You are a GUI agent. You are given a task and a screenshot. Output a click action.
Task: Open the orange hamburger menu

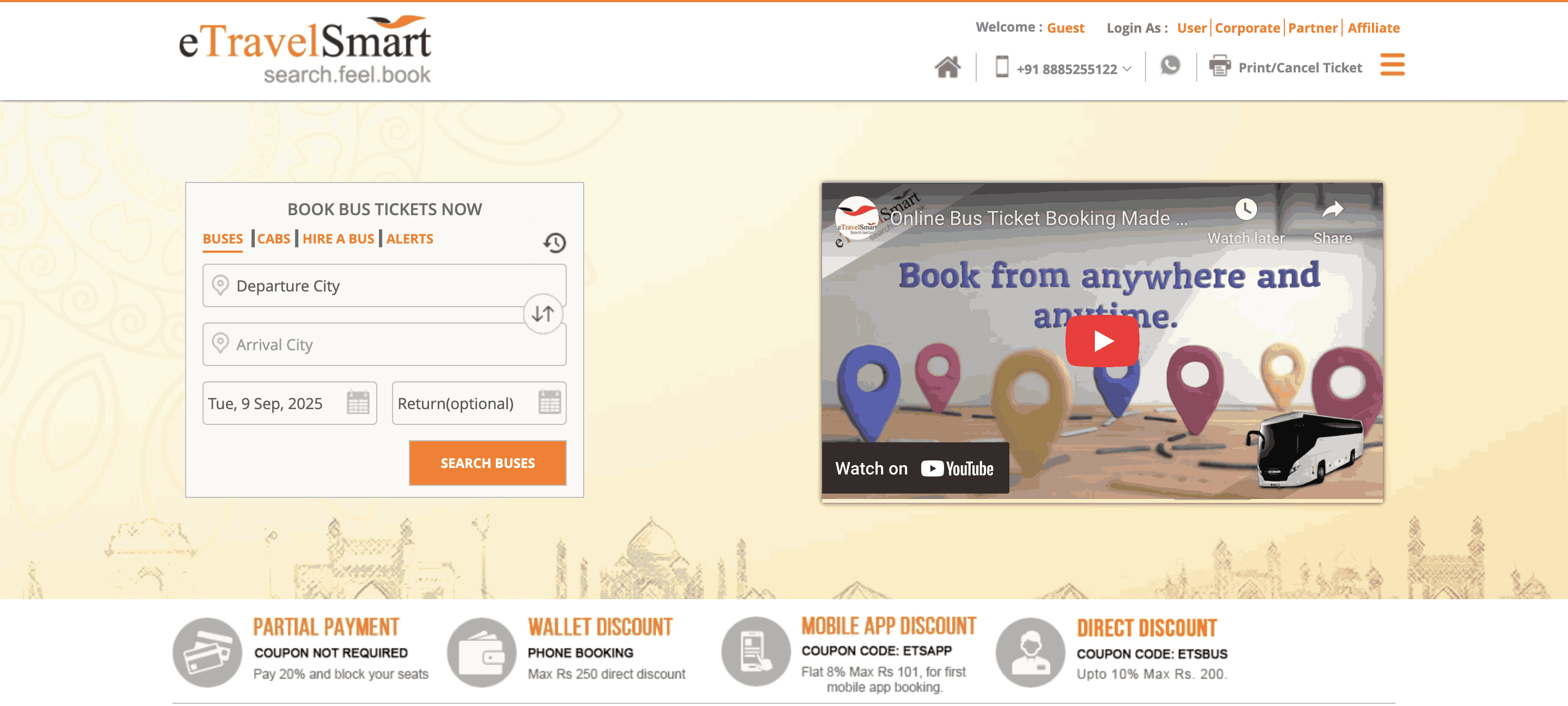pyautogui.click(x=1392, y=65)
